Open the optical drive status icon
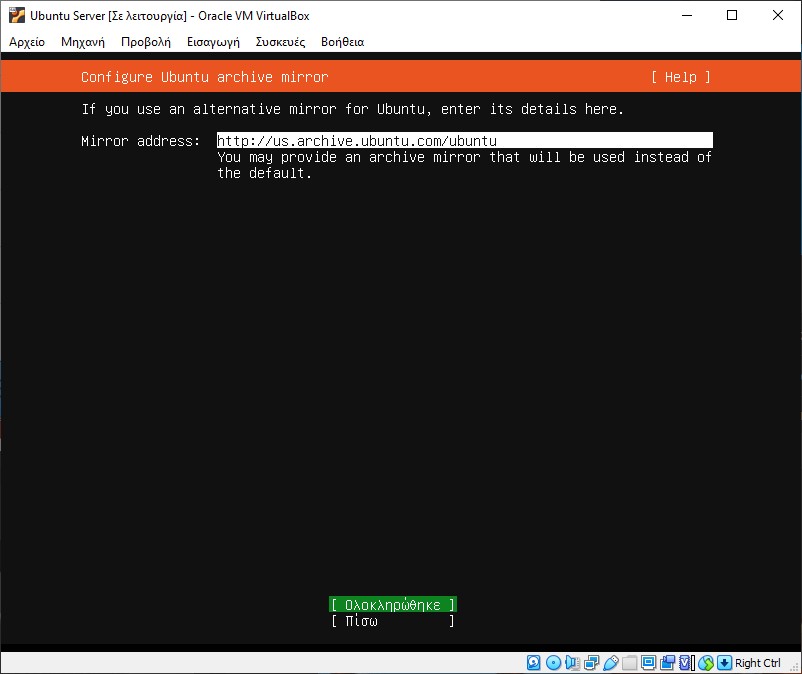This screenshot has height=674, width=802. click(x=553, y=663)
